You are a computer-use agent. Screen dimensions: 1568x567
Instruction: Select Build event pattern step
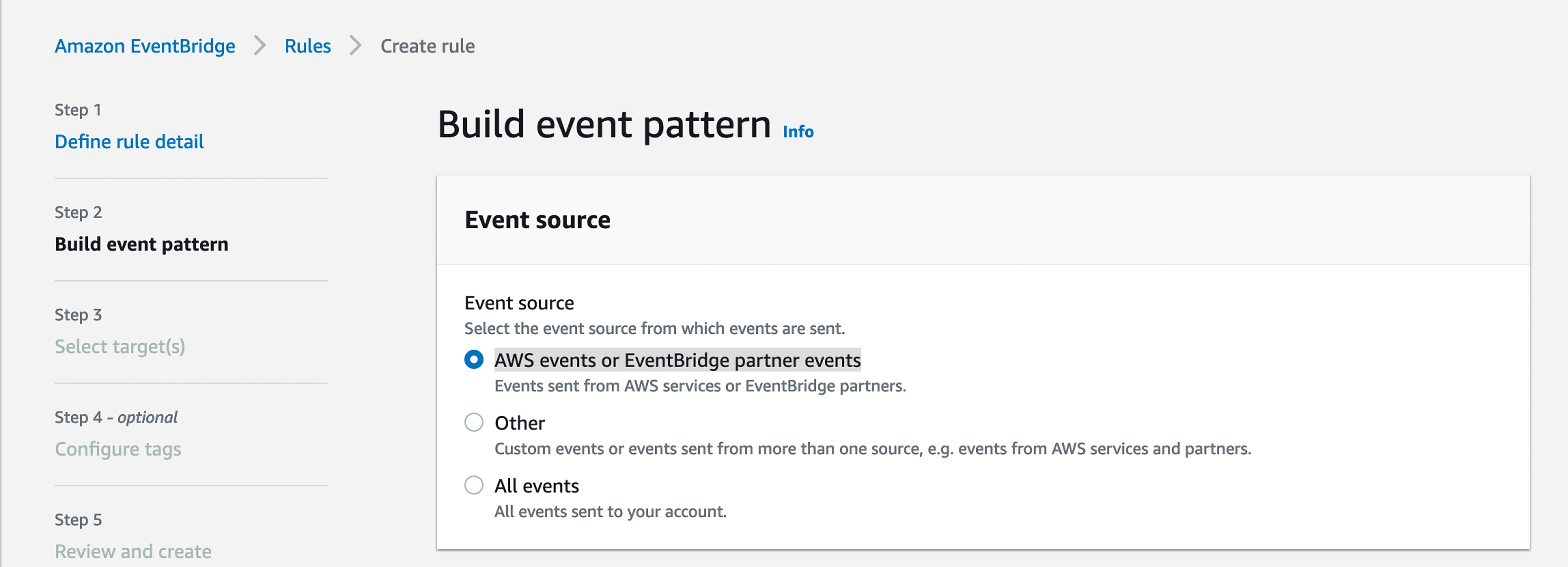tap(141, 244)
